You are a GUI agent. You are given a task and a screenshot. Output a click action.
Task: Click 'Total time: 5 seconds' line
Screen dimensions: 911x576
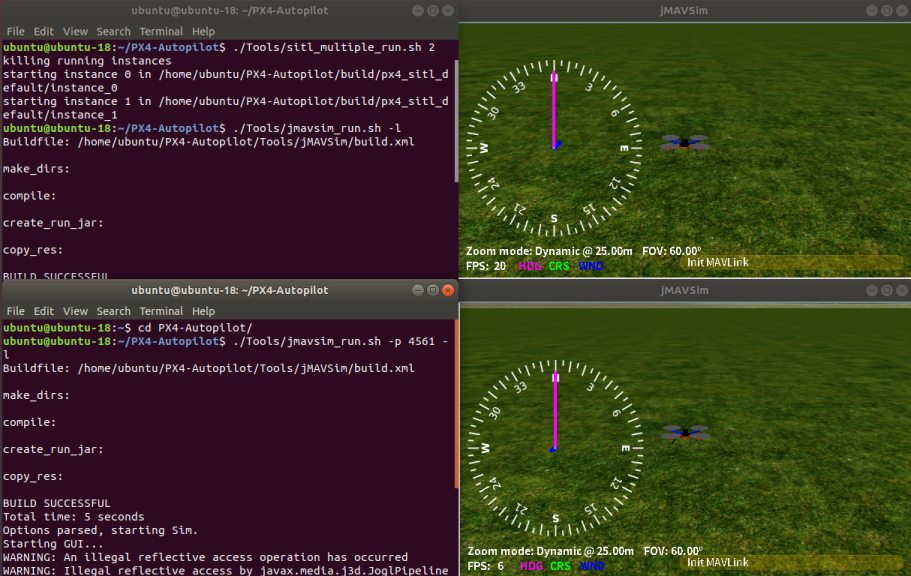73,517
